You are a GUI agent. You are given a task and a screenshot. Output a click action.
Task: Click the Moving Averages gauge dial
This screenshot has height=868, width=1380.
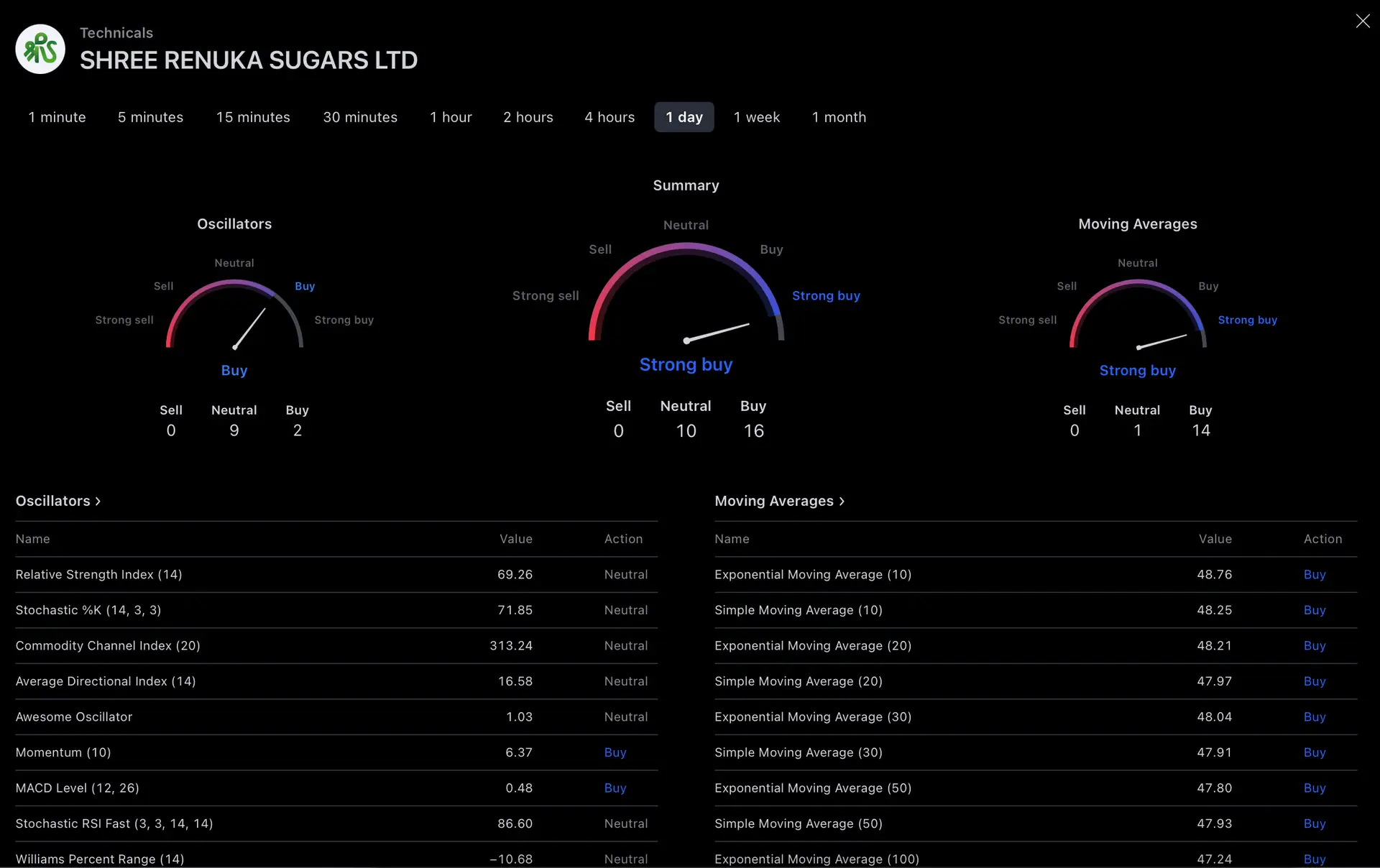(1138, 314)
